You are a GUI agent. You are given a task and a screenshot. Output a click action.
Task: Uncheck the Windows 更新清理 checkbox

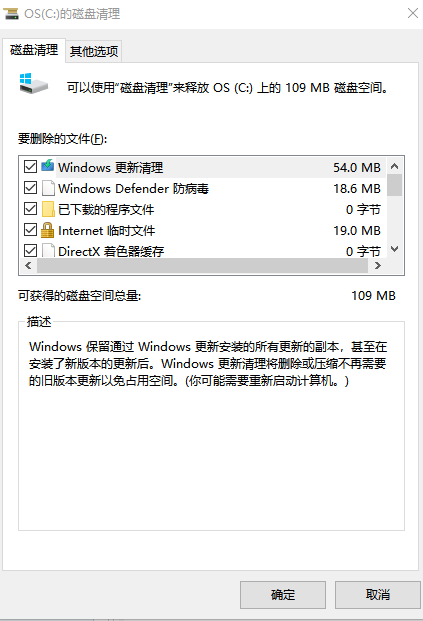[x=30, y=167]
